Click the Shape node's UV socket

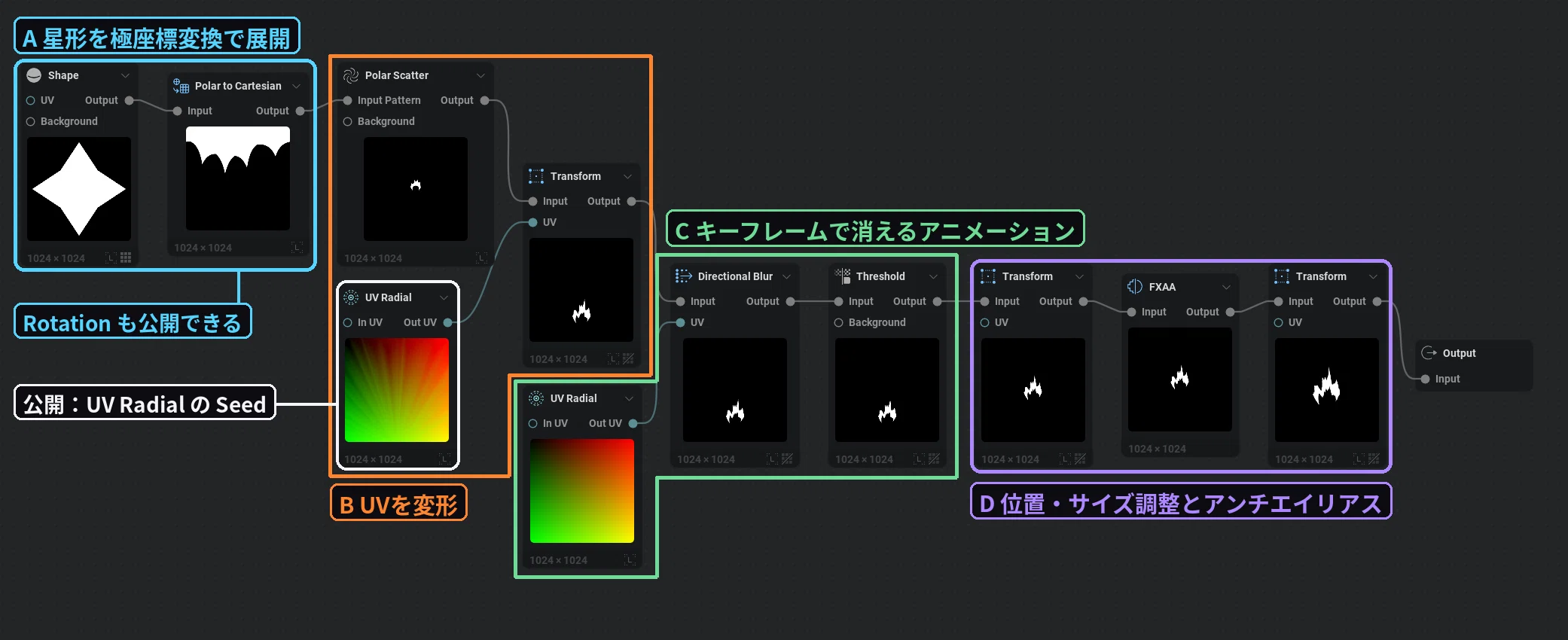coord(31,100)
